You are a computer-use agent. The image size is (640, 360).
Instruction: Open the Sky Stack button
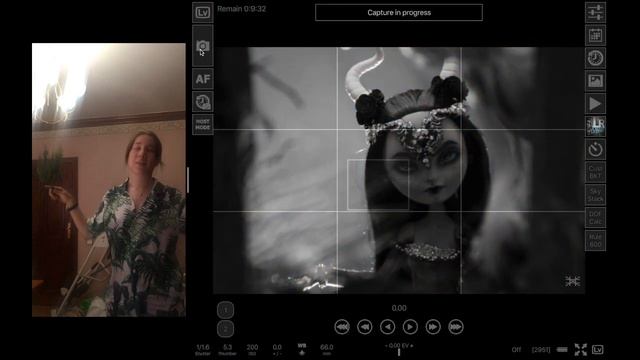595,195
